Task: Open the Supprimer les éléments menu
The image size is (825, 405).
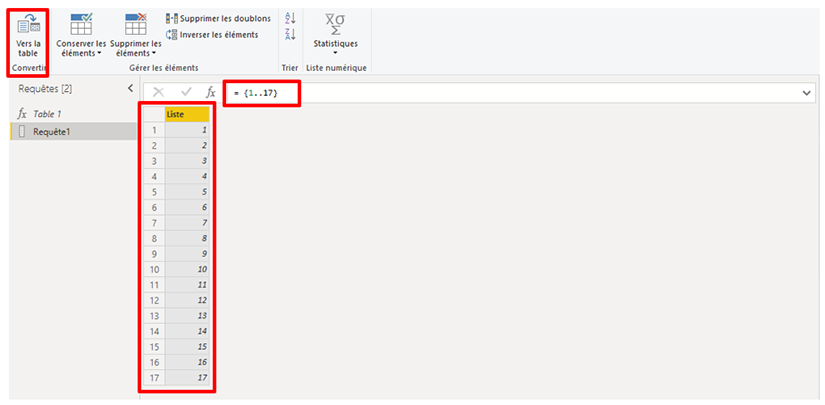Action: 135,49
